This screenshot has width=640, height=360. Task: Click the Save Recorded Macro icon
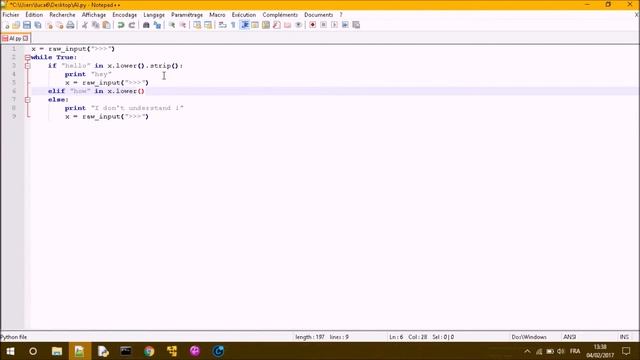[356, 25]
